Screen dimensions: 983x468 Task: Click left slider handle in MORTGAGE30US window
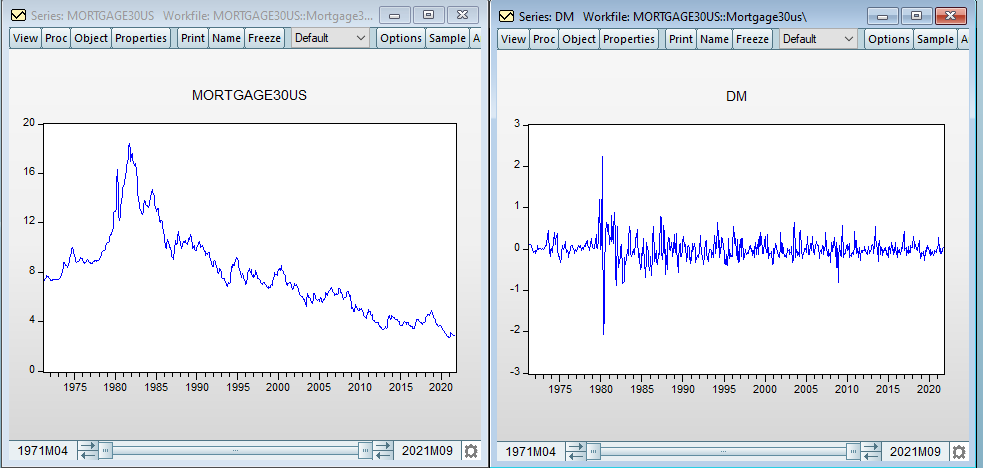(x=106, y=450)
